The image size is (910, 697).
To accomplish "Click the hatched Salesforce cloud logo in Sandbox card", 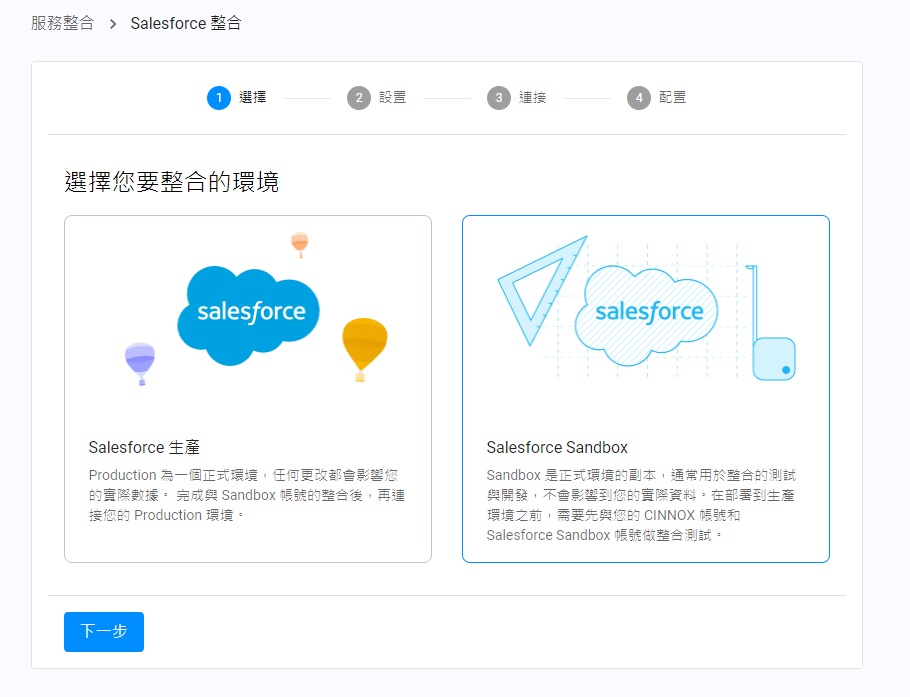I will (646, 315).
